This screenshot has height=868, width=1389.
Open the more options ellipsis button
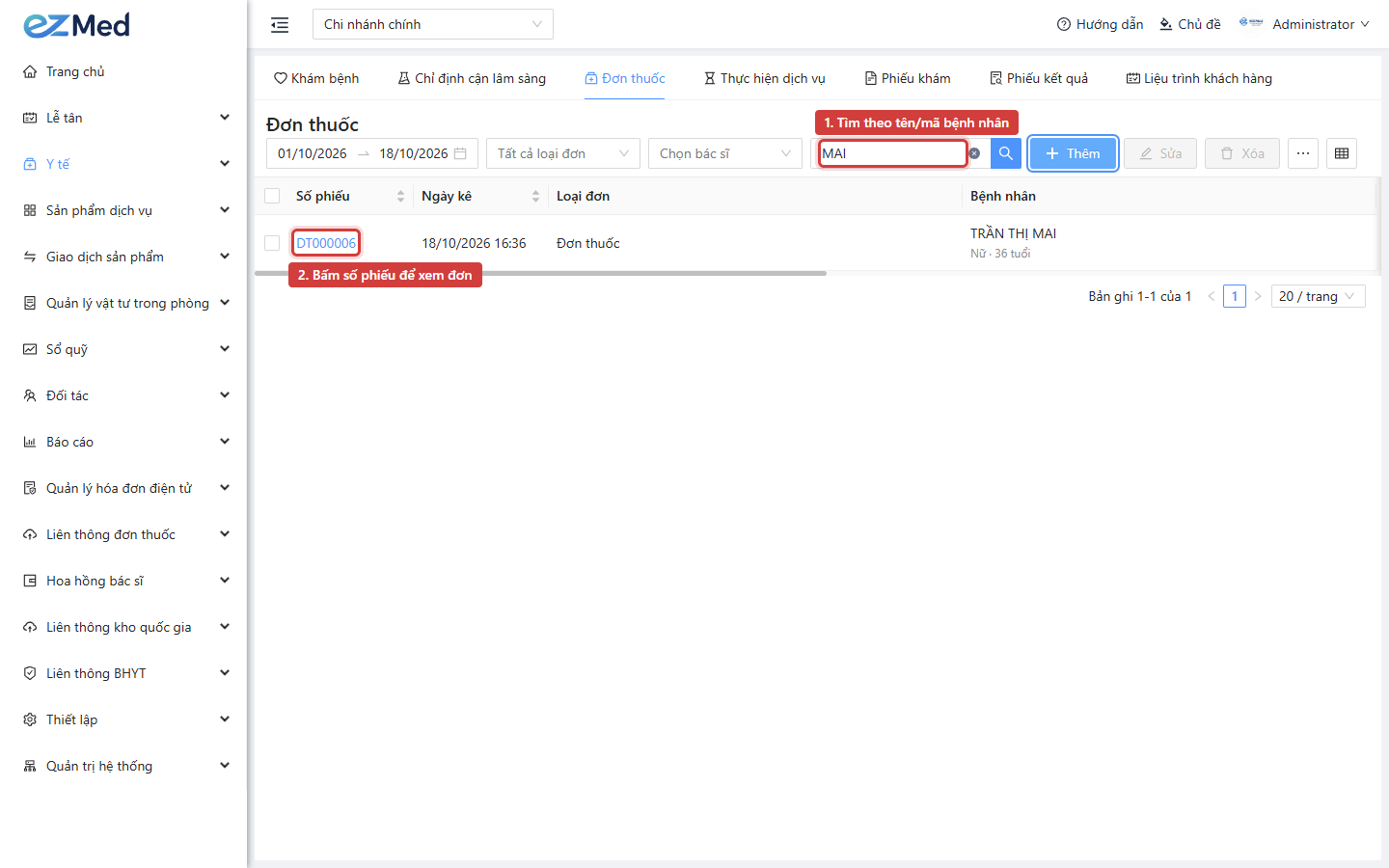click(x=1303, y=153)
